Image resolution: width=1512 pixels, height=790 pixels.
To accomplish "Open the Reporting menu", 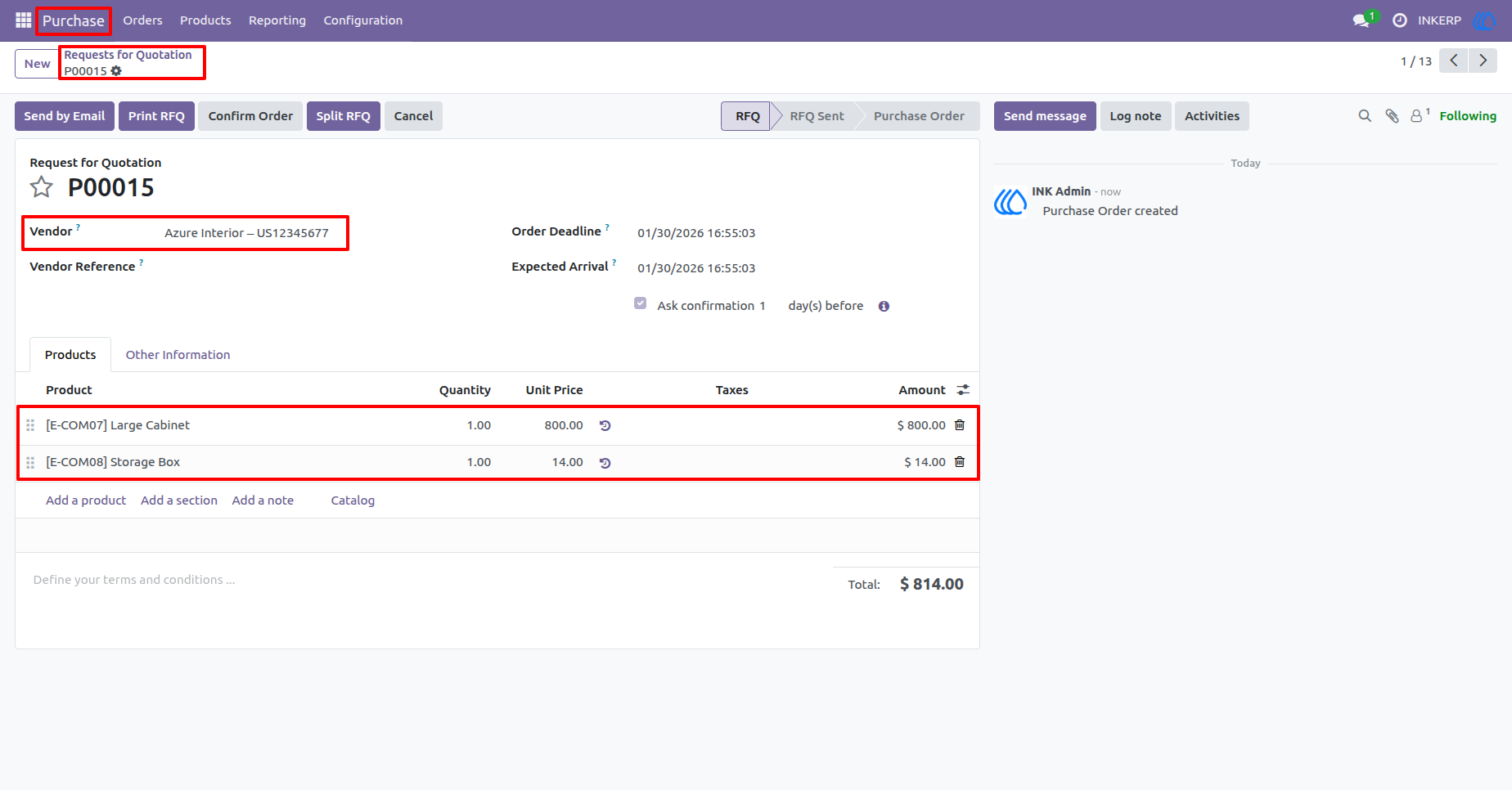I will 277,20.
